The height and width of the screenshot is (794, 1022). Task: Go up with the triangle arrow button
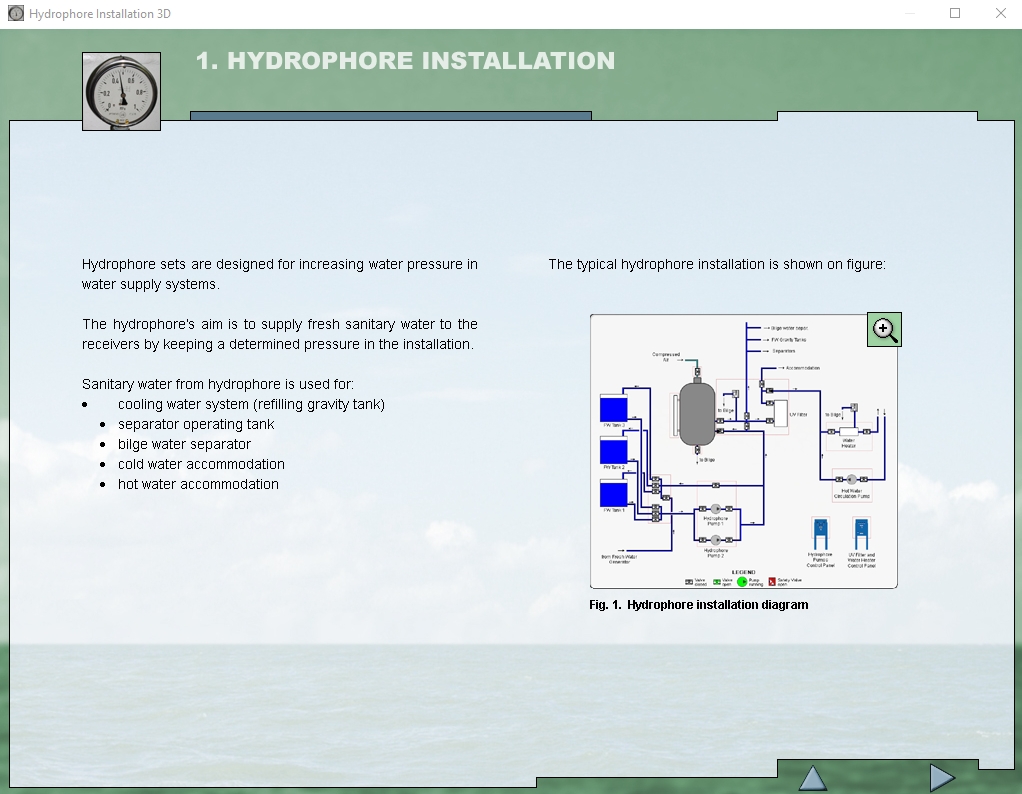tap(813, 778)
